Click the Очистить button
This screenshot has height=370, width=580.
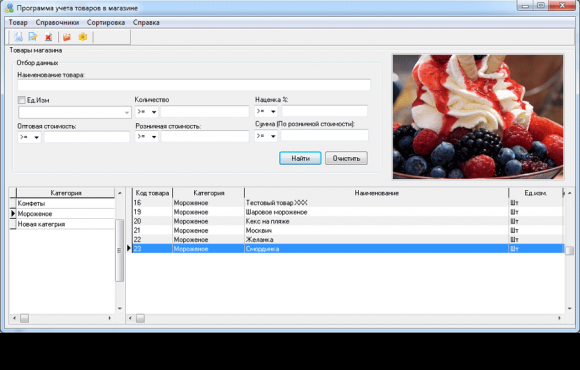click(x=346, y=158)
